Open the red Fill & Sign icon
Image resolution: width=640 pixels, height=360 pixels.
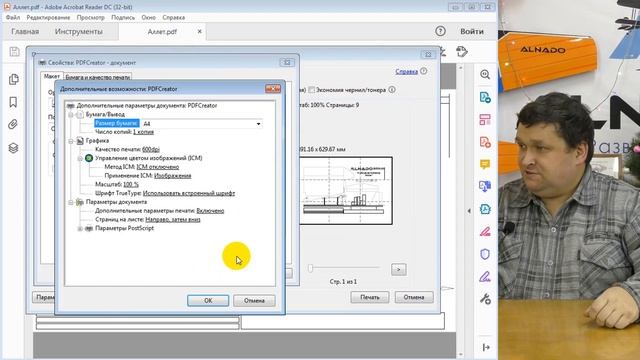click(485, 232)
